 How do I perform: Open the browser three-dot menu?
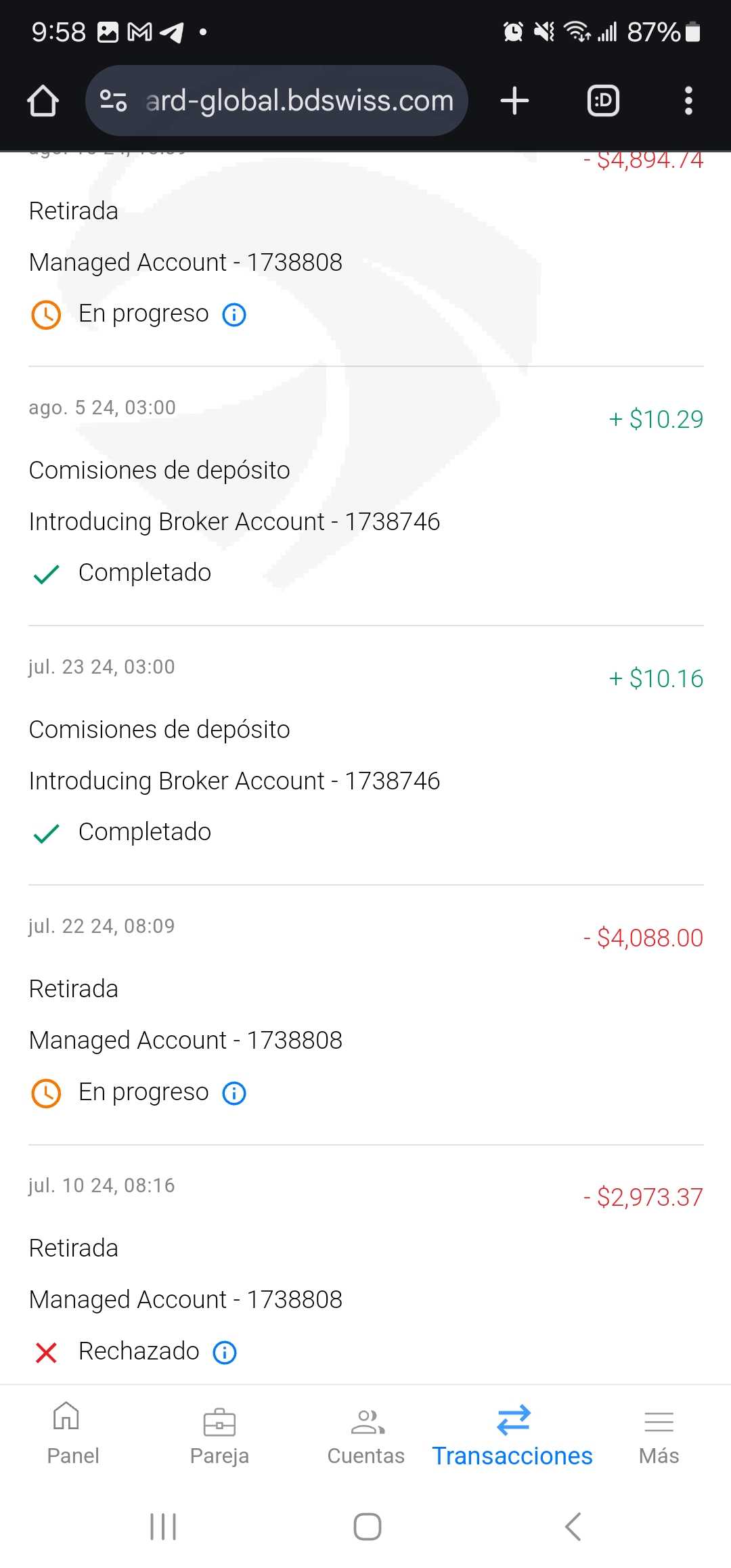click(x=688, y=101)
